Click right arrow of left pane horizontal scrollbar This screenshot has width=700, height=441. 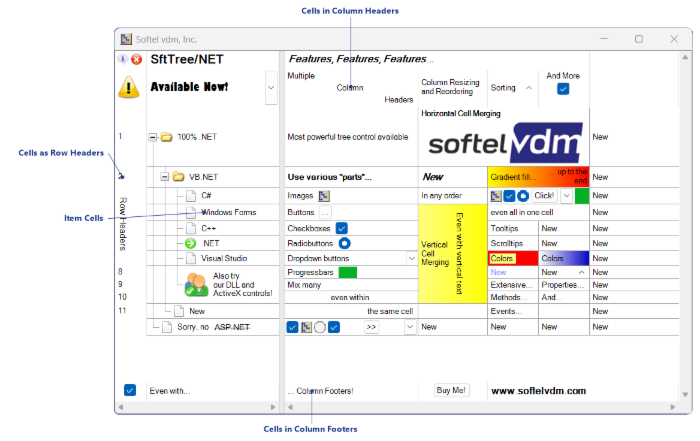point(273,407)
